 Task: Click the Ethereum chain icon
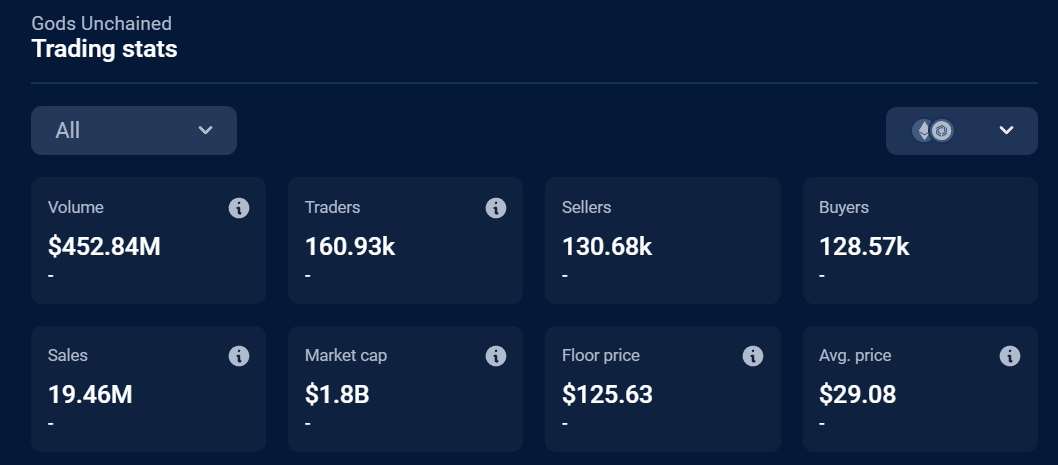(922, 131)
